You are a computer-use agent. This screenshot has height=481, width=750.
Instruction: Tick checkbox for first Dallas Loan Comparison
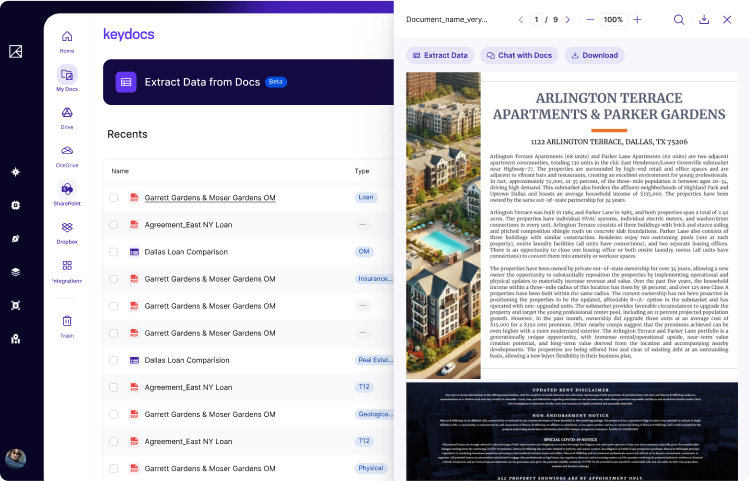pos(113,252)
